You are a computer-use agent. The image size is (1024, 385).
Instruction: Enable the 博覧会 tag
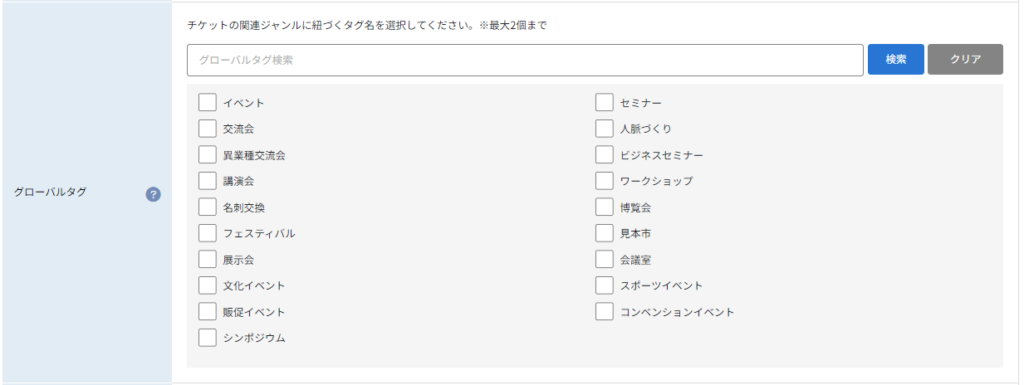[x=604, y=207]
